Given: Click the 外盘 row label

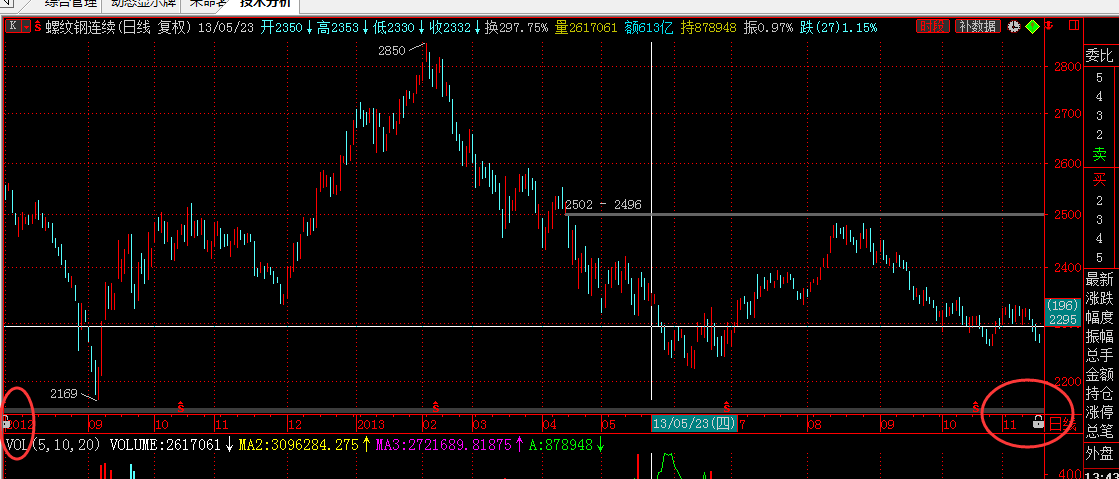Looking at the screenshot, I should click(1100, 453).
